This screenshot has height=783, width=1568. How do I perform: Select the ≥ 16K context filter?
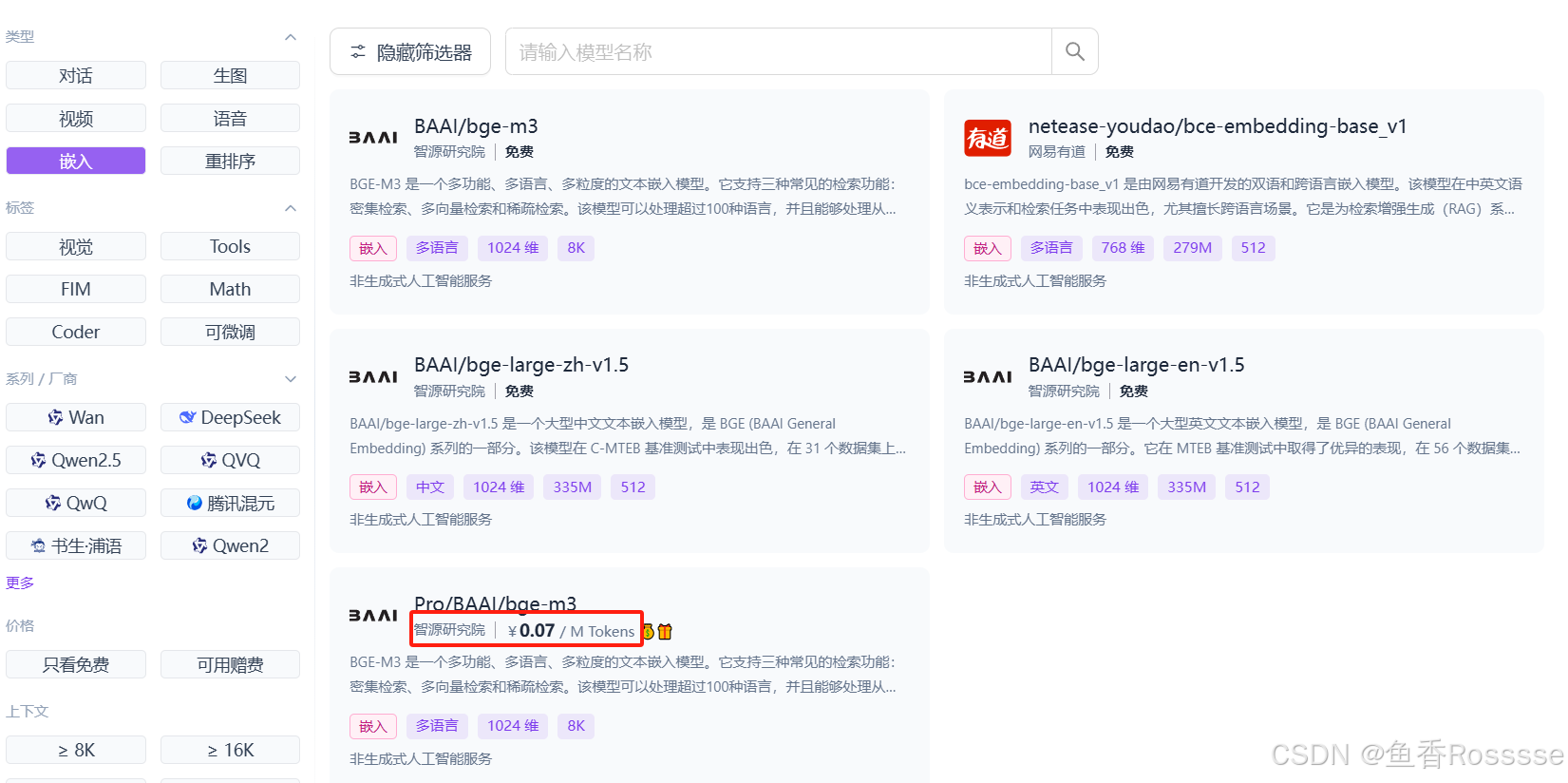coord(230,751)
